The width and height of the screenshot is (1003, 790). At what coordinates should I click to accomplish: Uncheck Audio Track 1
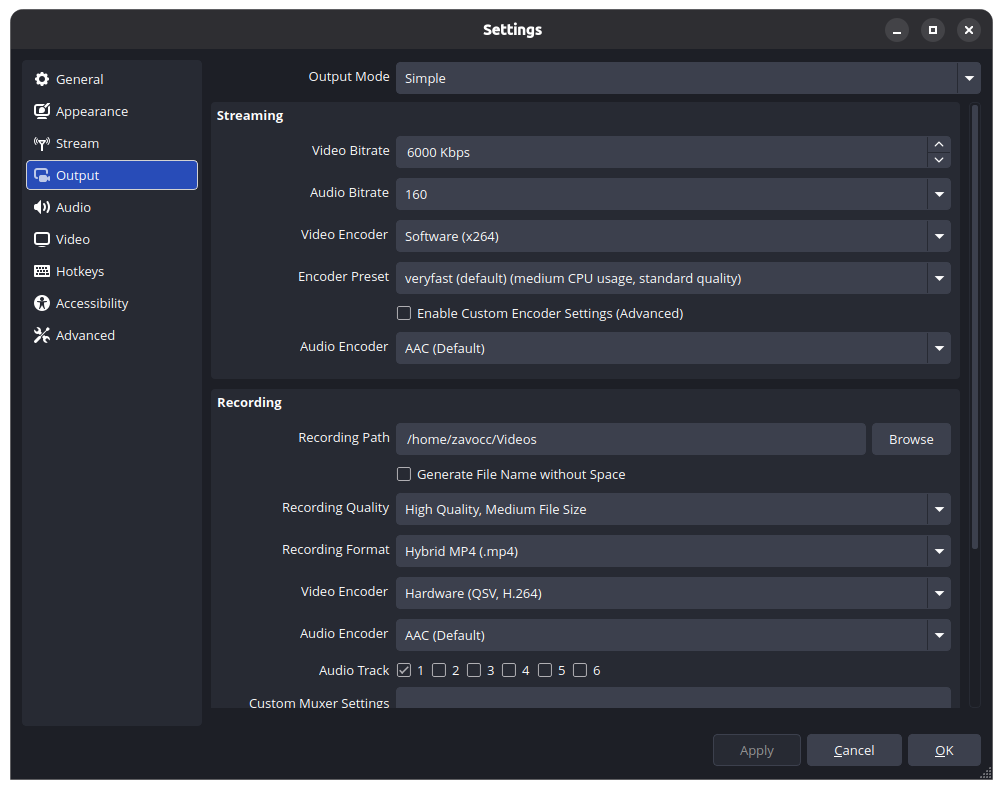click(404, 670)
